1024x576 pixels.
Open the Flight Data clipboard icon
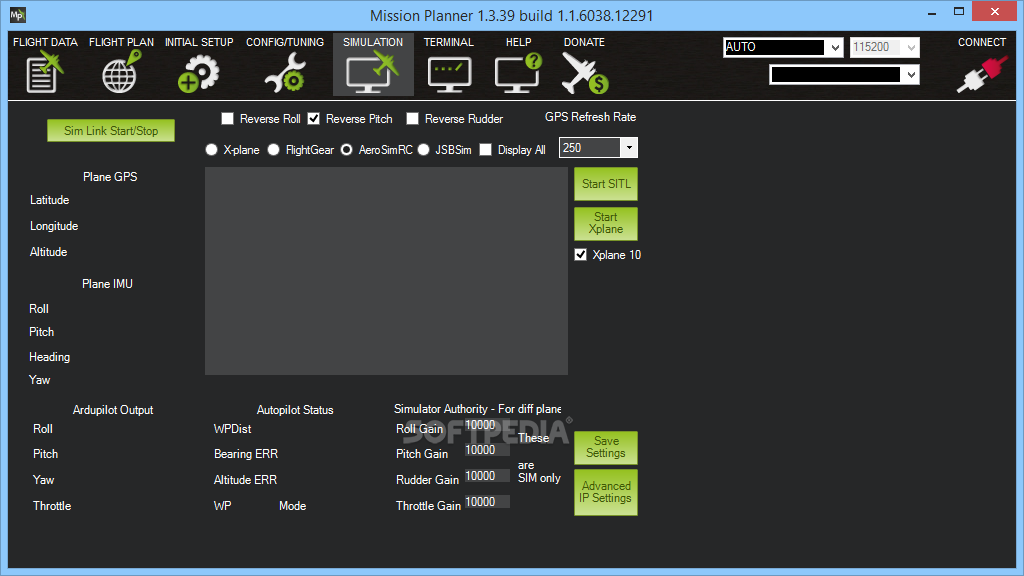tap(44, 72)
